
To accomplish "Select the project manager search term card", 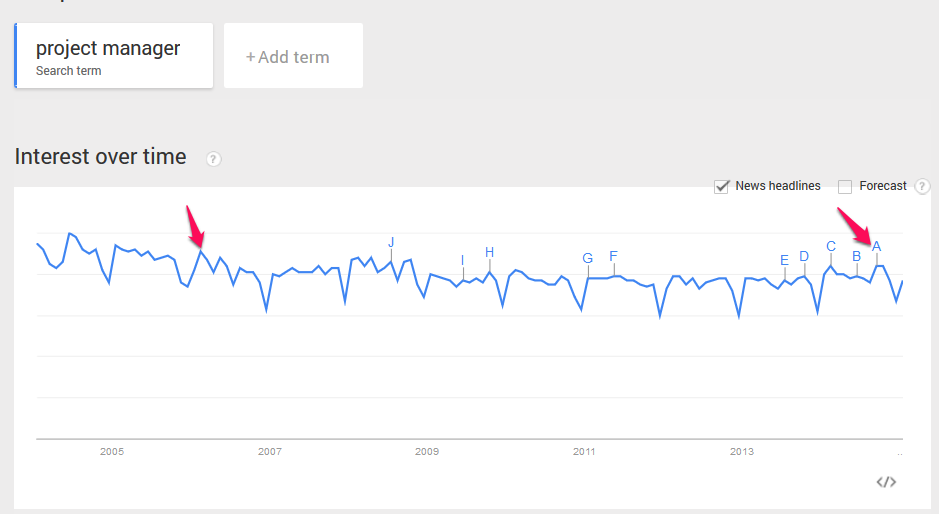I will (x=114, y=56).
